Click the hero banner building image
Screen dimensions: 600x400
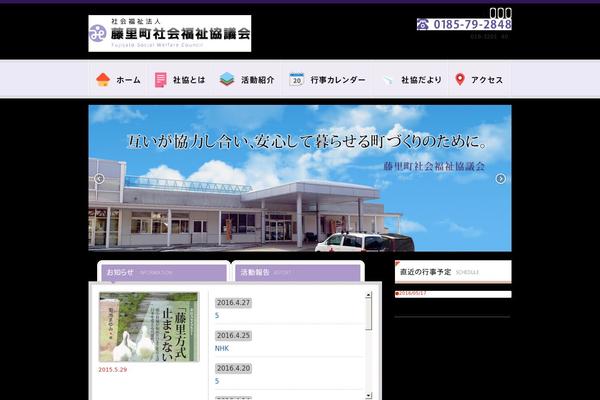(300, 178)
